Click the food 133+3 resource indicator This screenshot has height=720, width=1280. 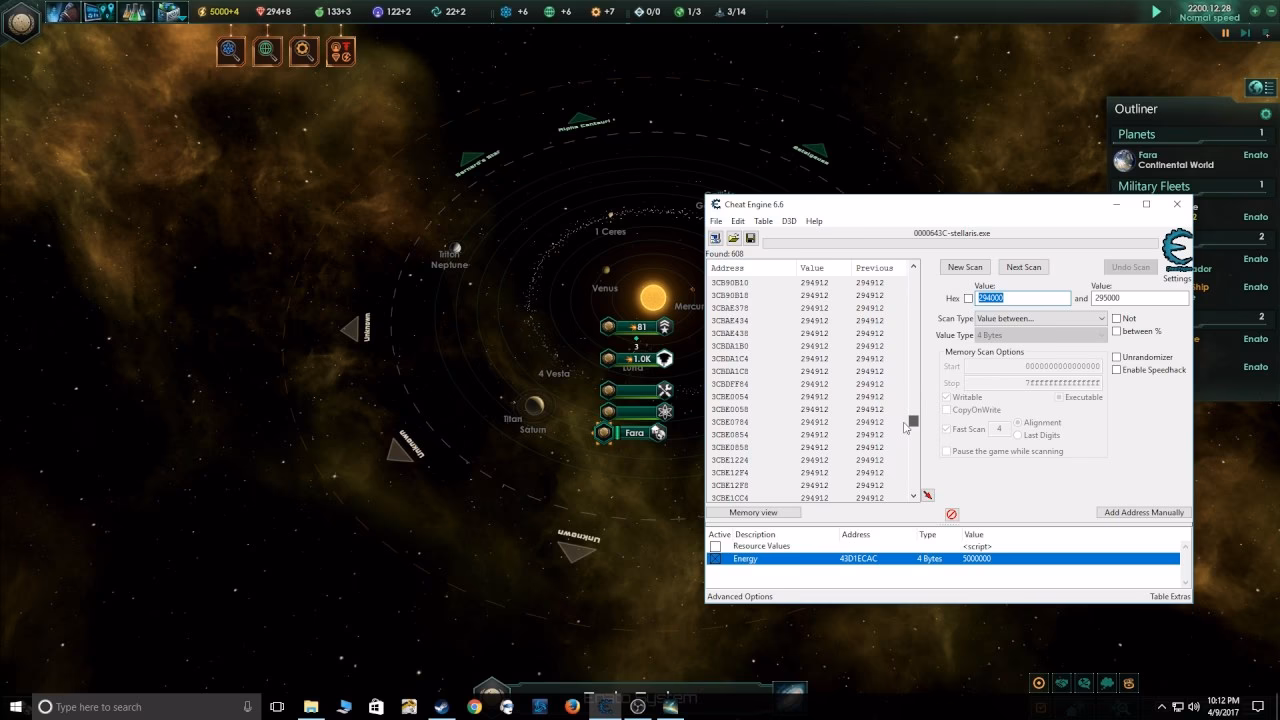(332, 12)
